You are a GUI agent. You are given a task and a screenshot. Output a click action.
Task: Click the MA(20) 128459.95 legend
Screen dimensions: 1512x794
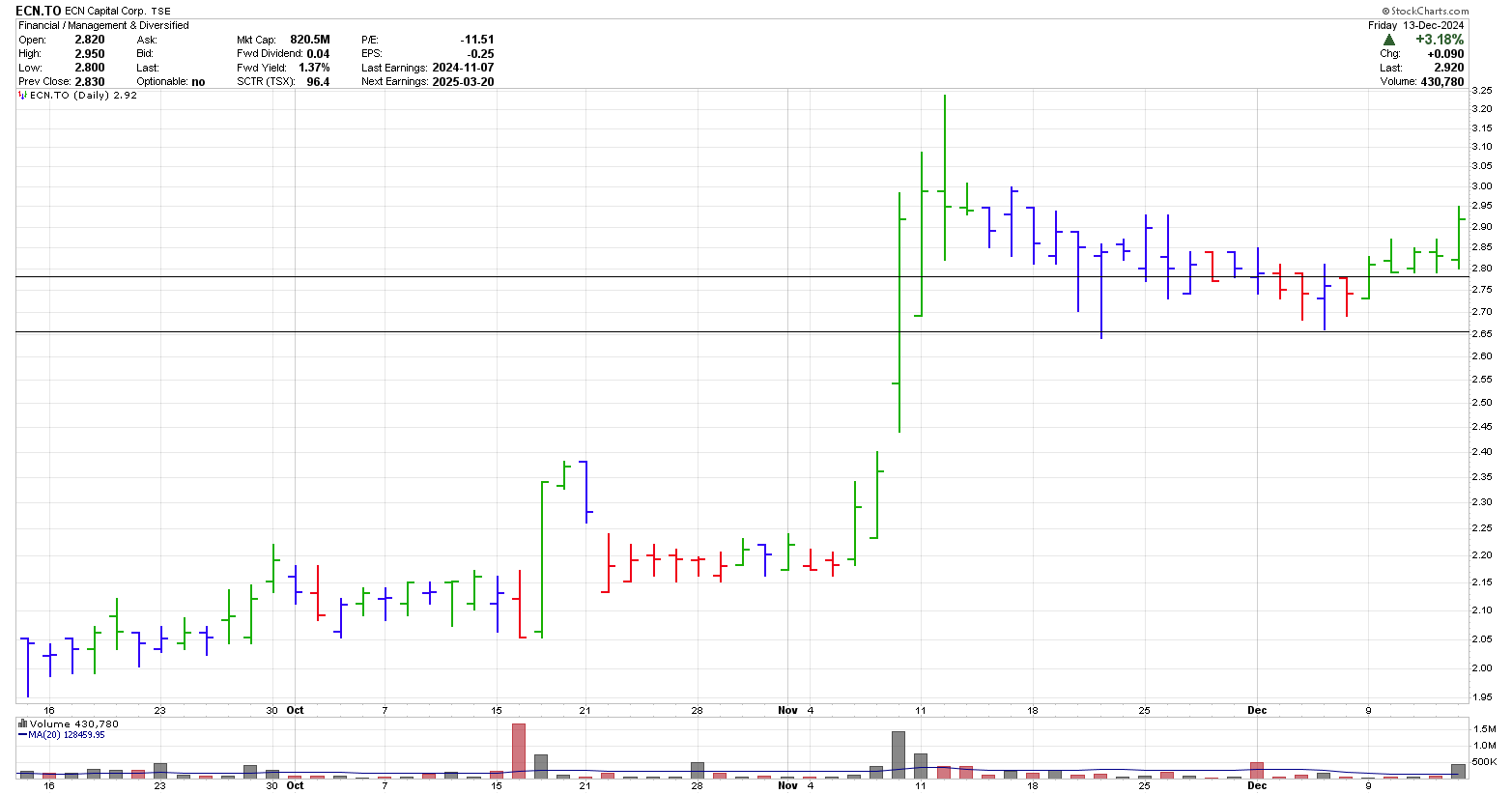tap(62, 735)
